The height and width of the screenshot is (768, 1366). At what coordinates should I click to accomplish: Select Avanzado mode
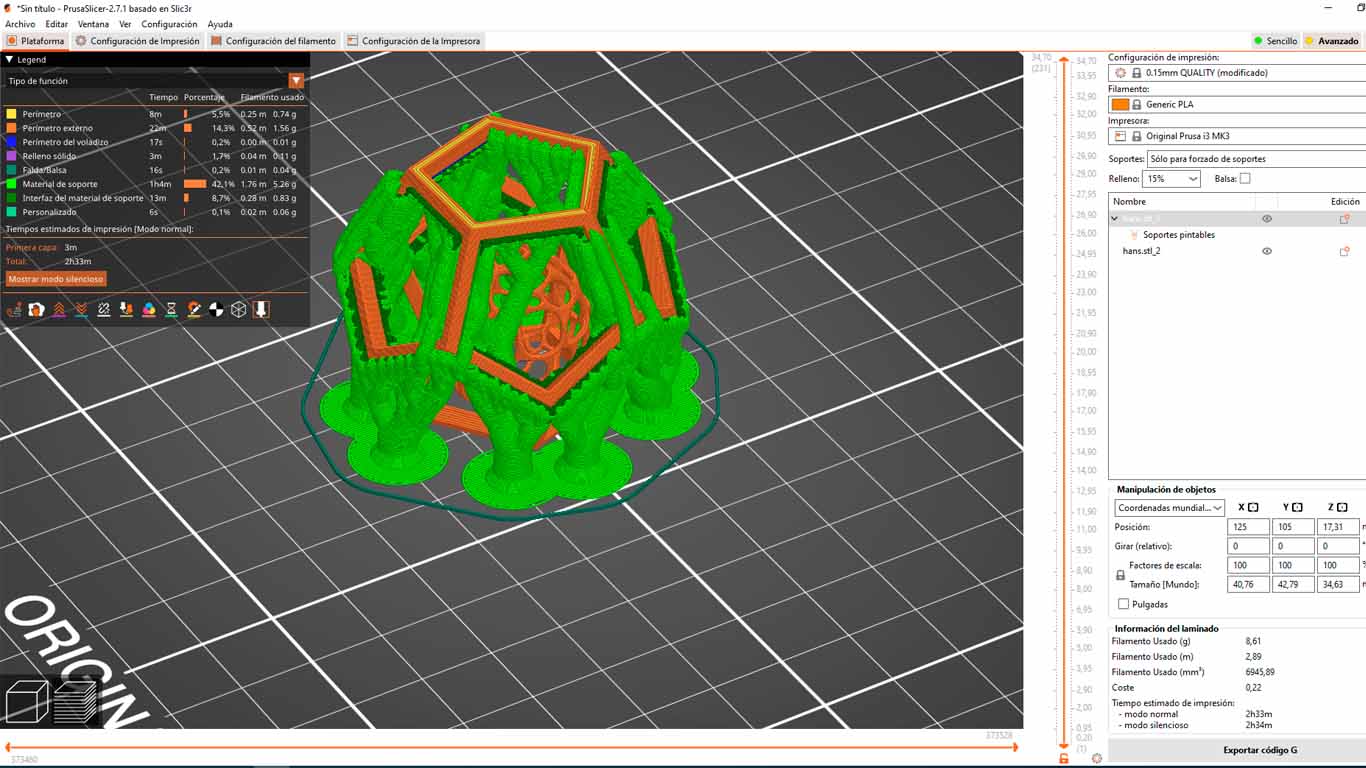[1332, 41]
